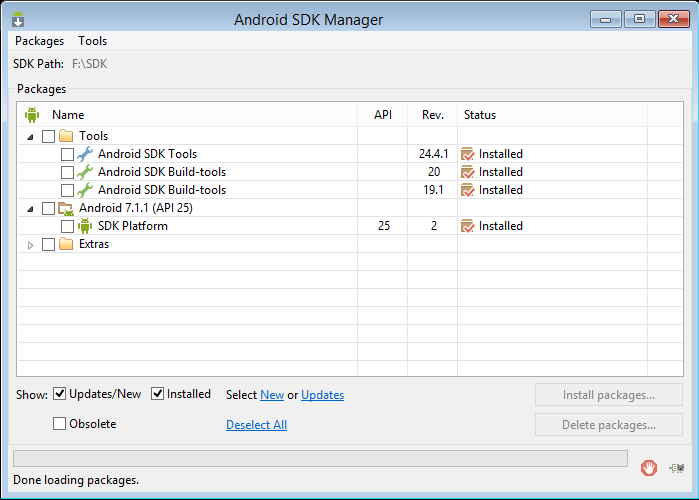Click green wrench icon of Build-tools rev 20
The width and height of the screenshot is (699, 500).
point(85,172)
